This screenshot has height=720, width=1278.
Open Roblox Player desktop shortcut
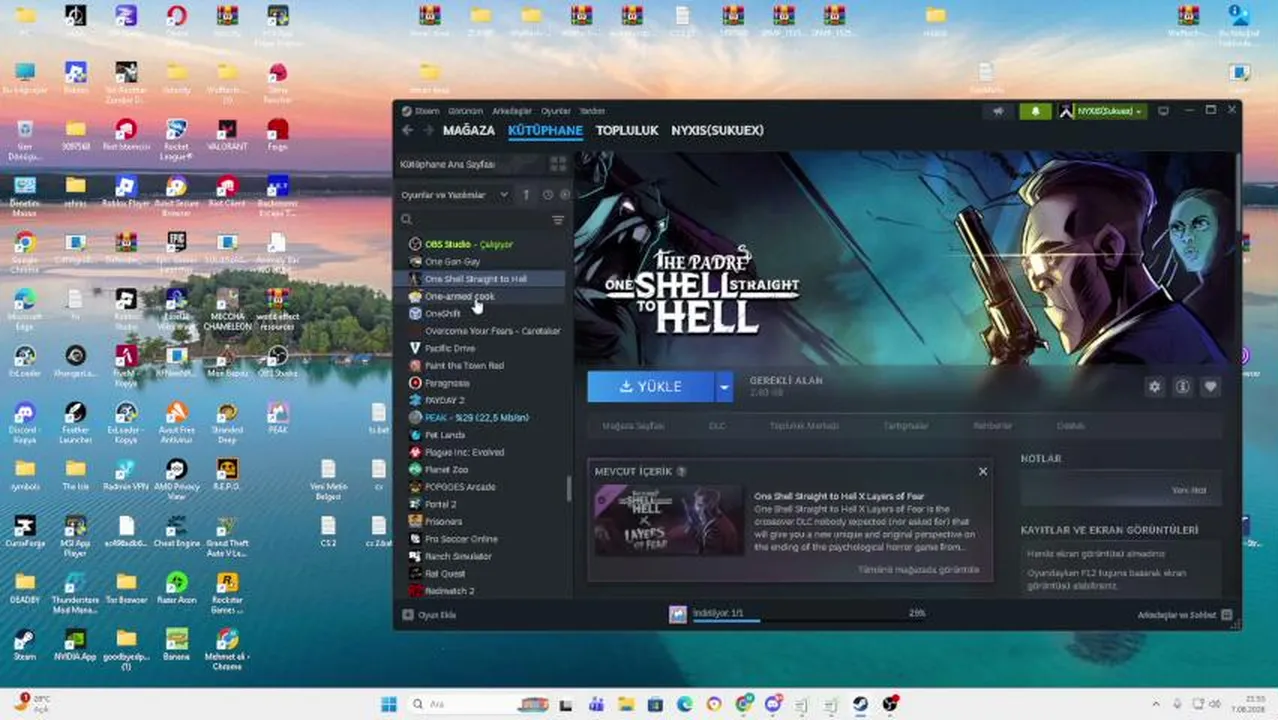[125, 191]
